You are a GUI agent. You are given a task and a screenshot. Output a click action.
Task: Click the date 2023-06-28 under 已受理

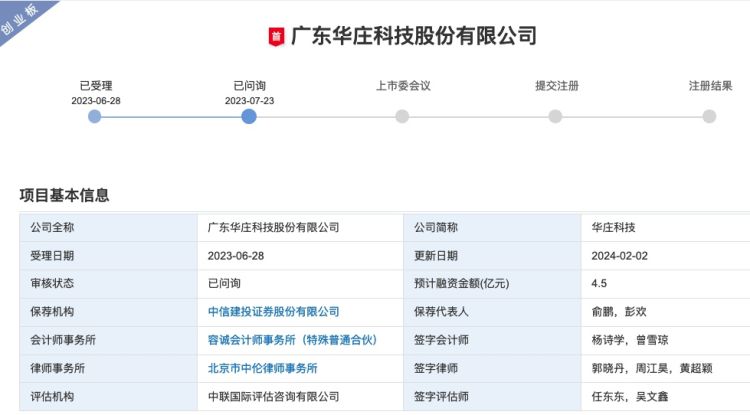pyautogui.click(x=96, y=101)
